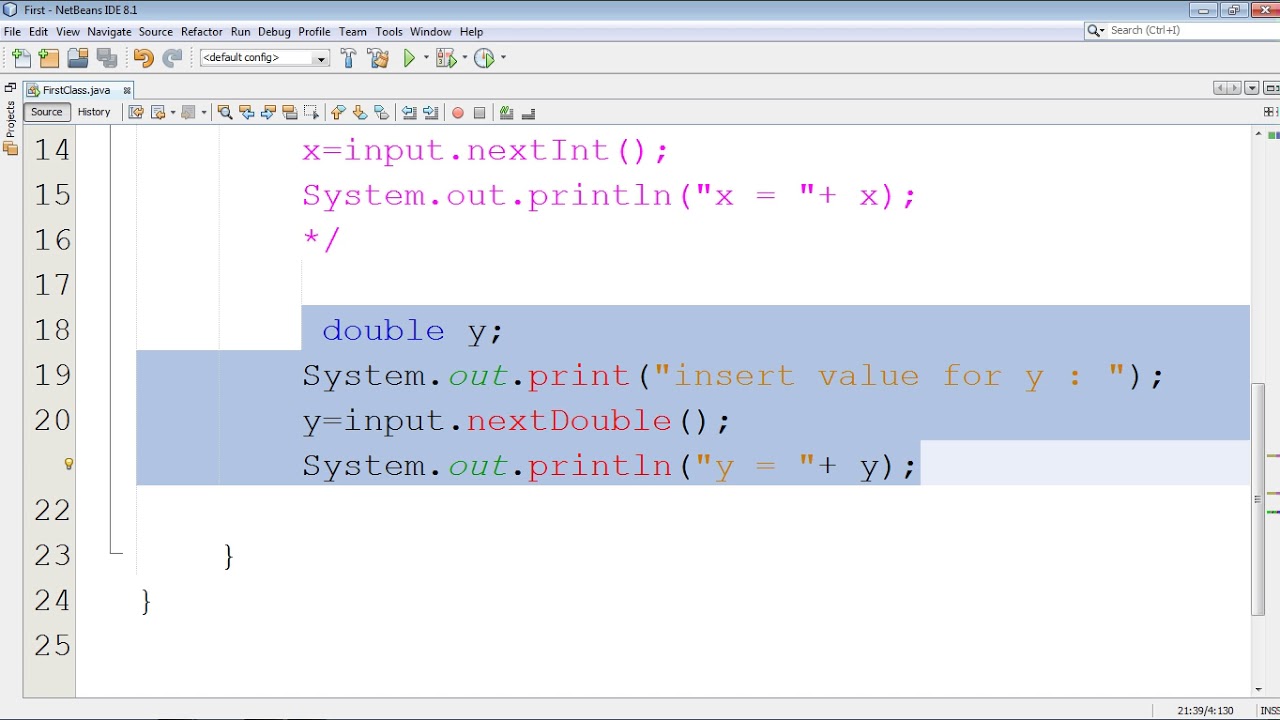Screen dimensions: 1280x720
Task: Shift the selected line right
Action: (x=431, y=113)
